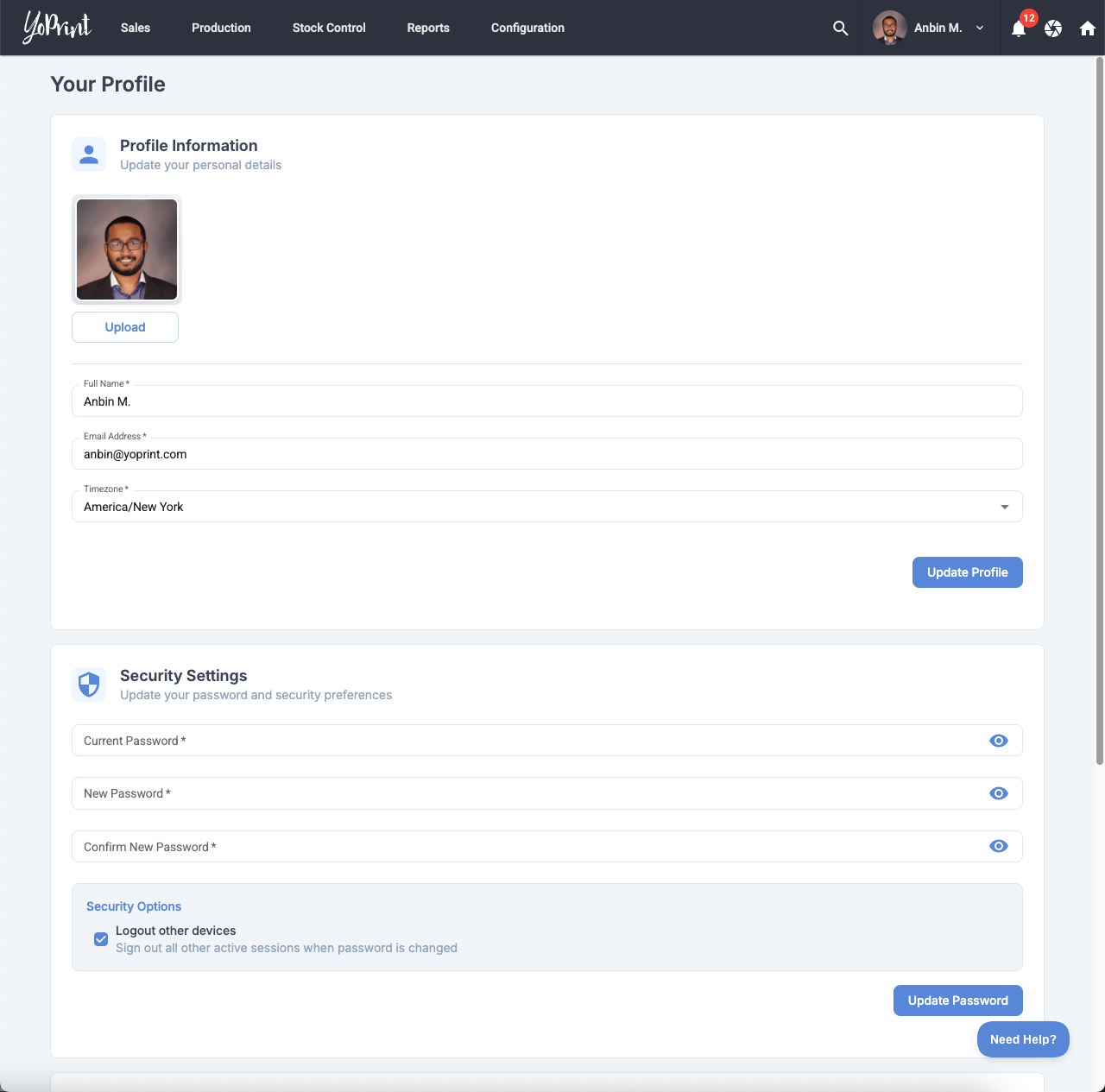
Task: Open the Configuration menu
Action: pos(527,28)
